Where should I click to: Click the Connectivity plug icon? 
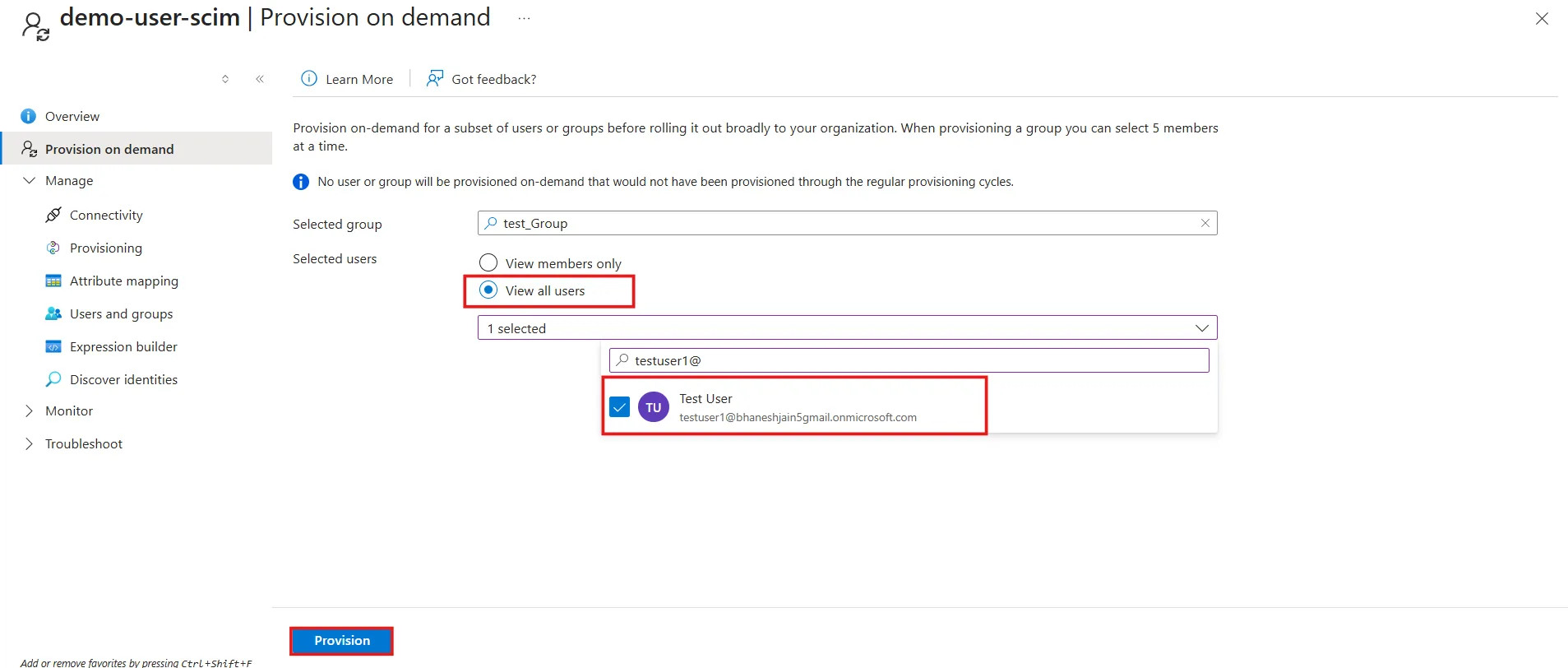[53, 215]
